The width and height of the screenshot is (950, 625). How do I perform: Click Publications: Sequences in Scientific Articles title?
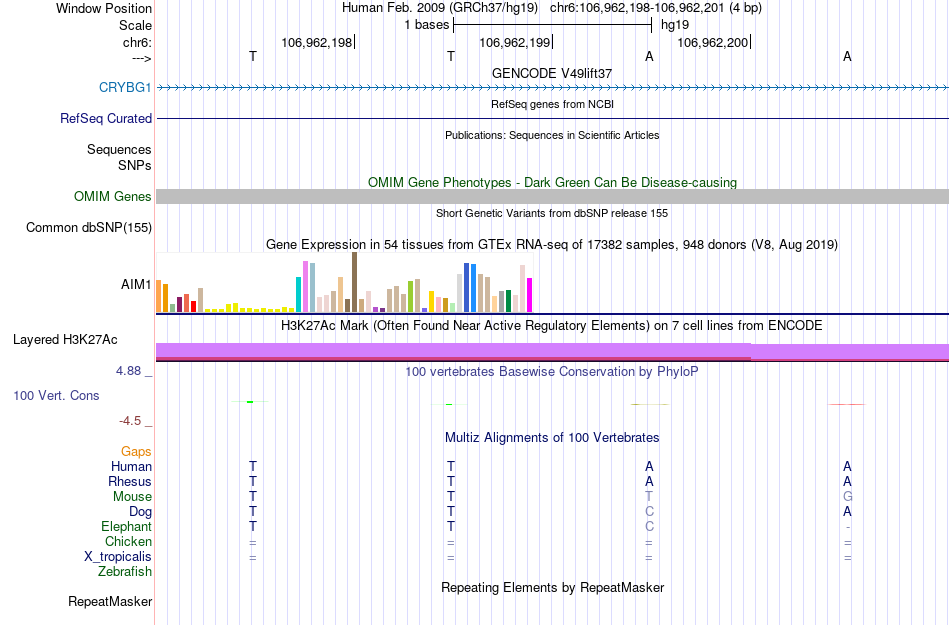click(x=552, y=135)
